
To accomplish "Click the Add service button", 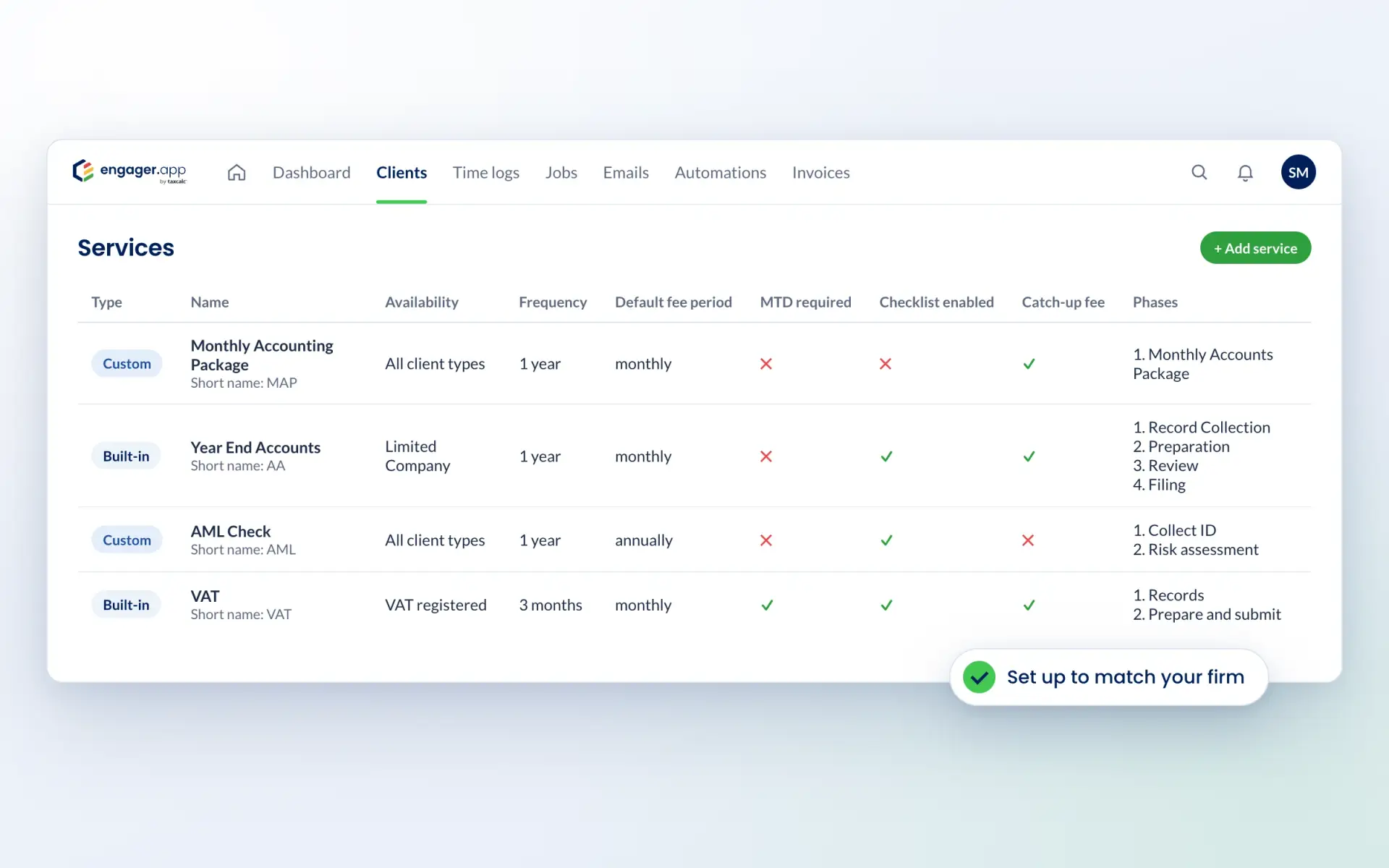I will tap(1255, 248).
